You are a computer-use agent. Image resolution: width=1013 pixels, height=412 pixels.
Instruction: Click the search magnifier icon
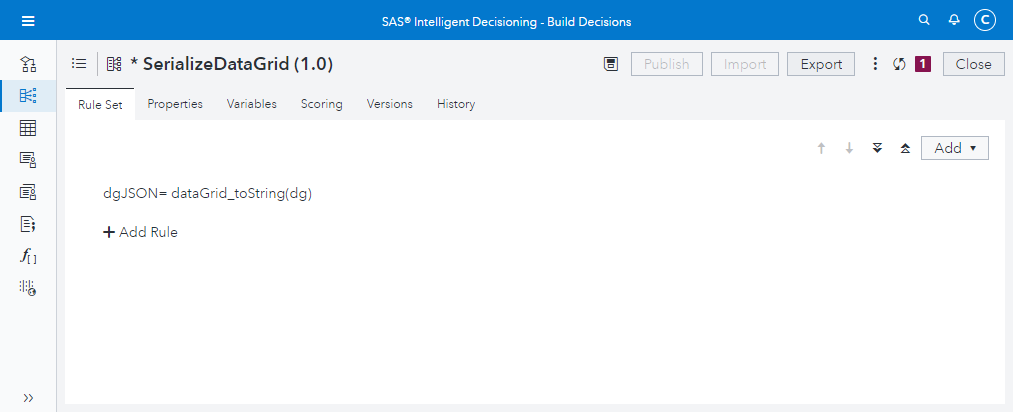[x=924, y=20]
